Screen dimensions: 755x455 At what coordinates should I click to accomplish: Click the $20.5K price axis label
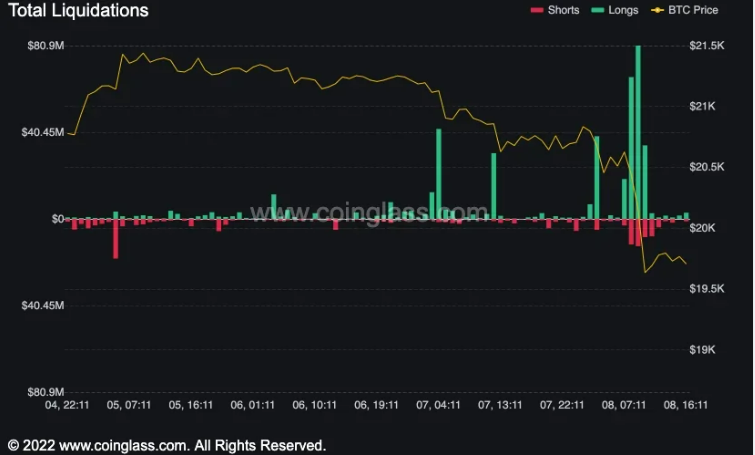coord(706,167)
